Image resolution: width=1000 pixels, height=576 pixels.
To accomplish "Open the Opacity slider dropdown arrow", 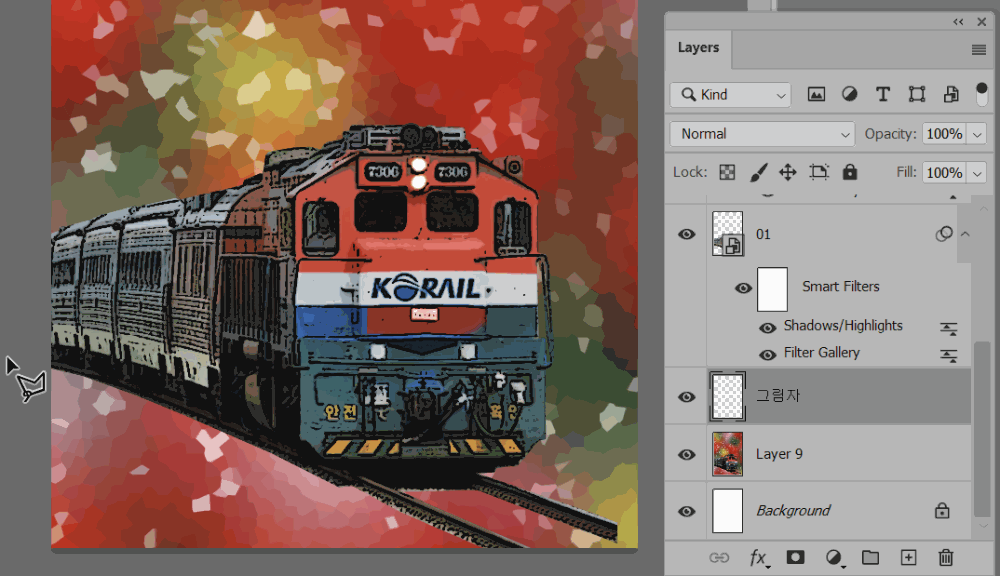I will pyautogui.click(x=977, y=134).
